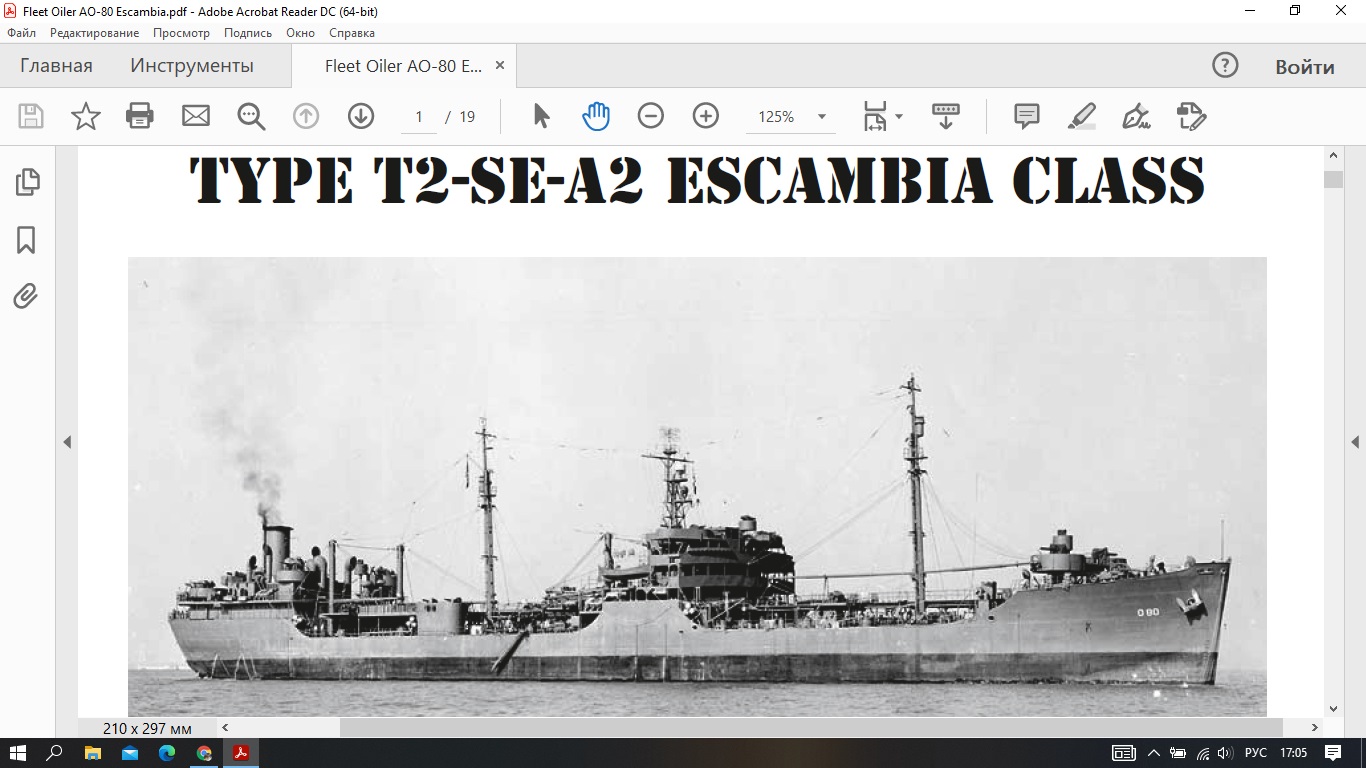Zoom in with the plus icon

(706, 116)
